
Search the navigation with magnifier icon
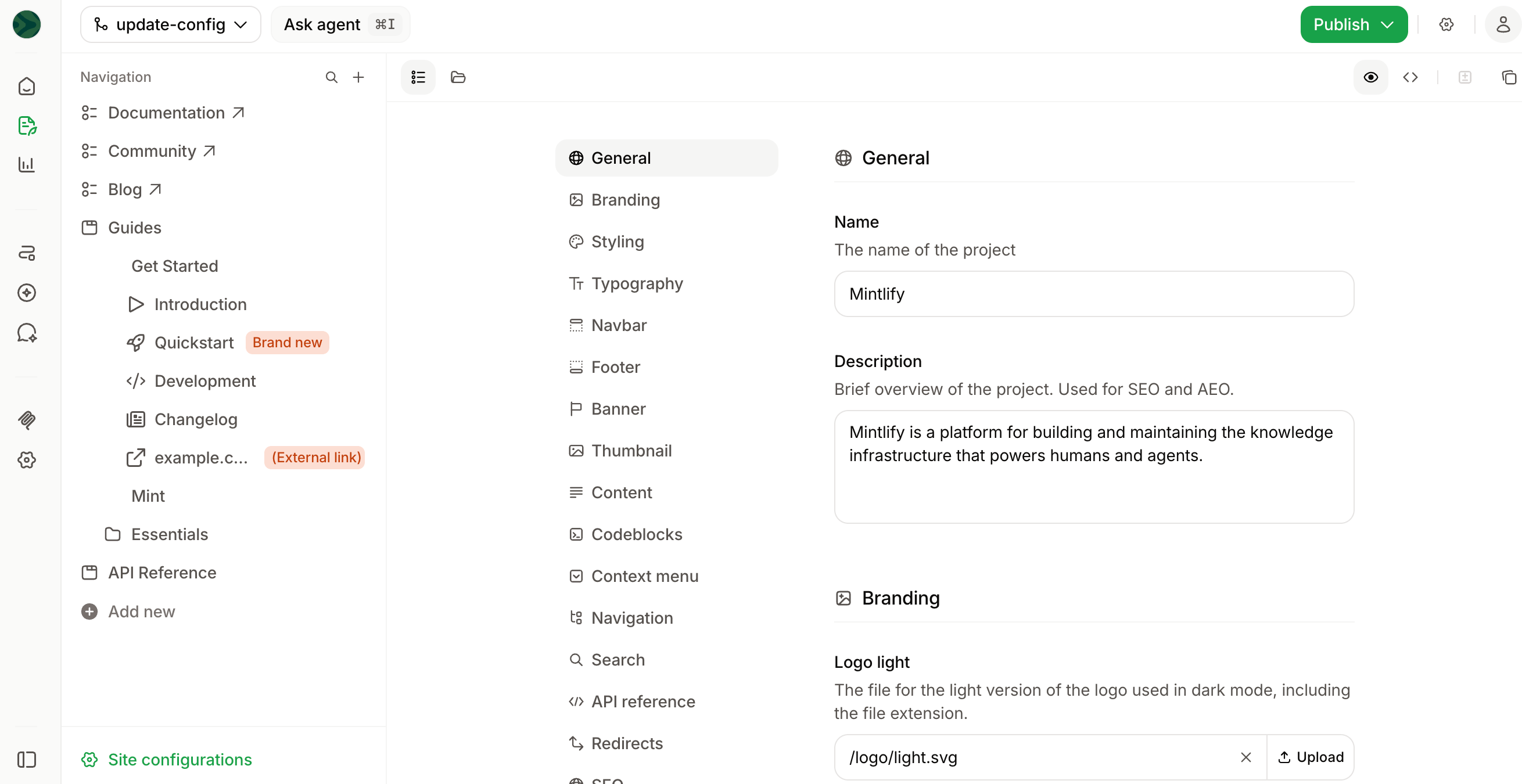pyautogui.click(x=332, y=77)
